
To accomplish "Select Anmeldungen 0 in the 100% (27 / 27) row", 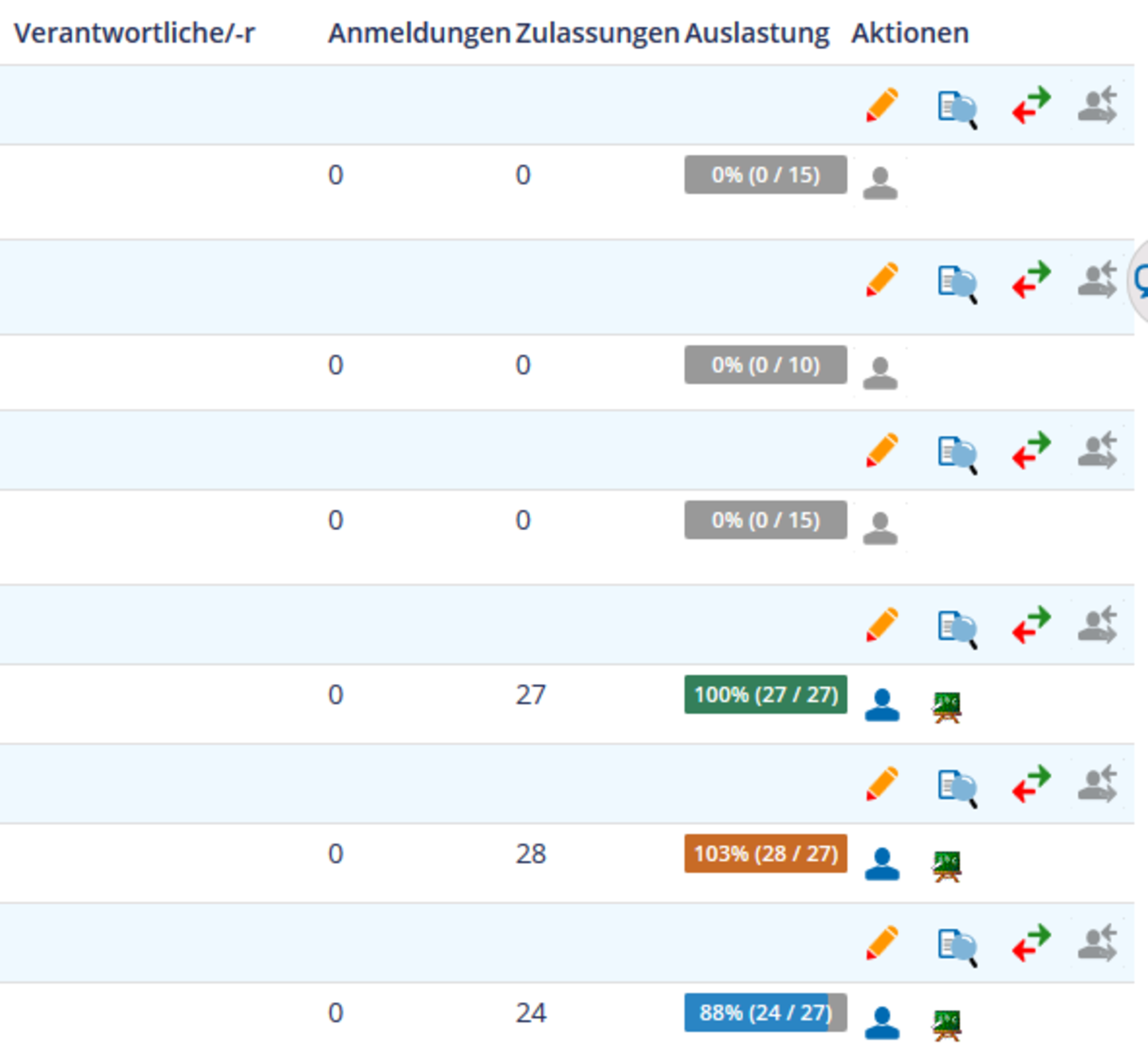I will (x=336, y=694).
